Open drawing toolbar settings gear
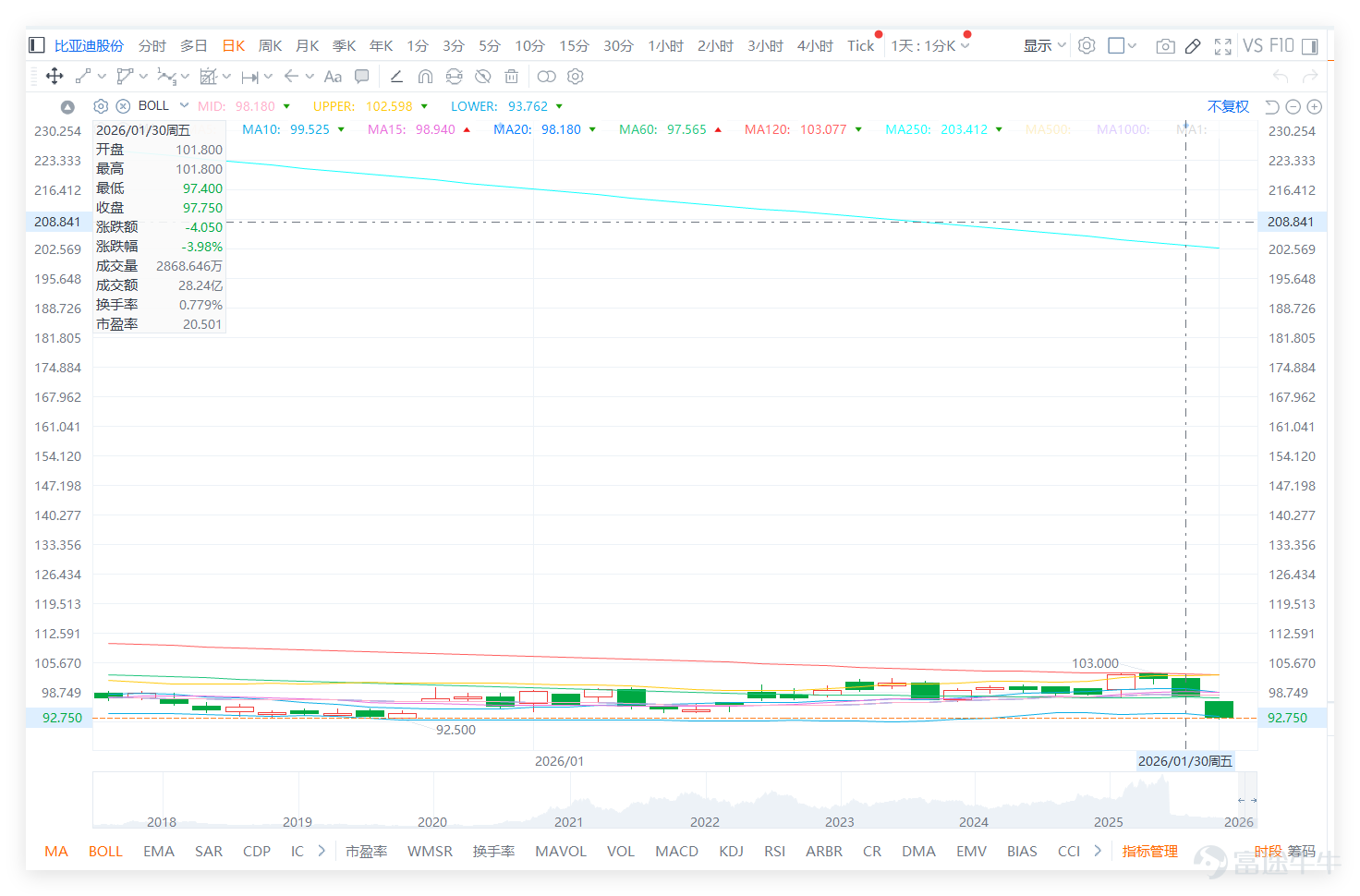This screenshot has height=896, width=1360. coord(576,77)
